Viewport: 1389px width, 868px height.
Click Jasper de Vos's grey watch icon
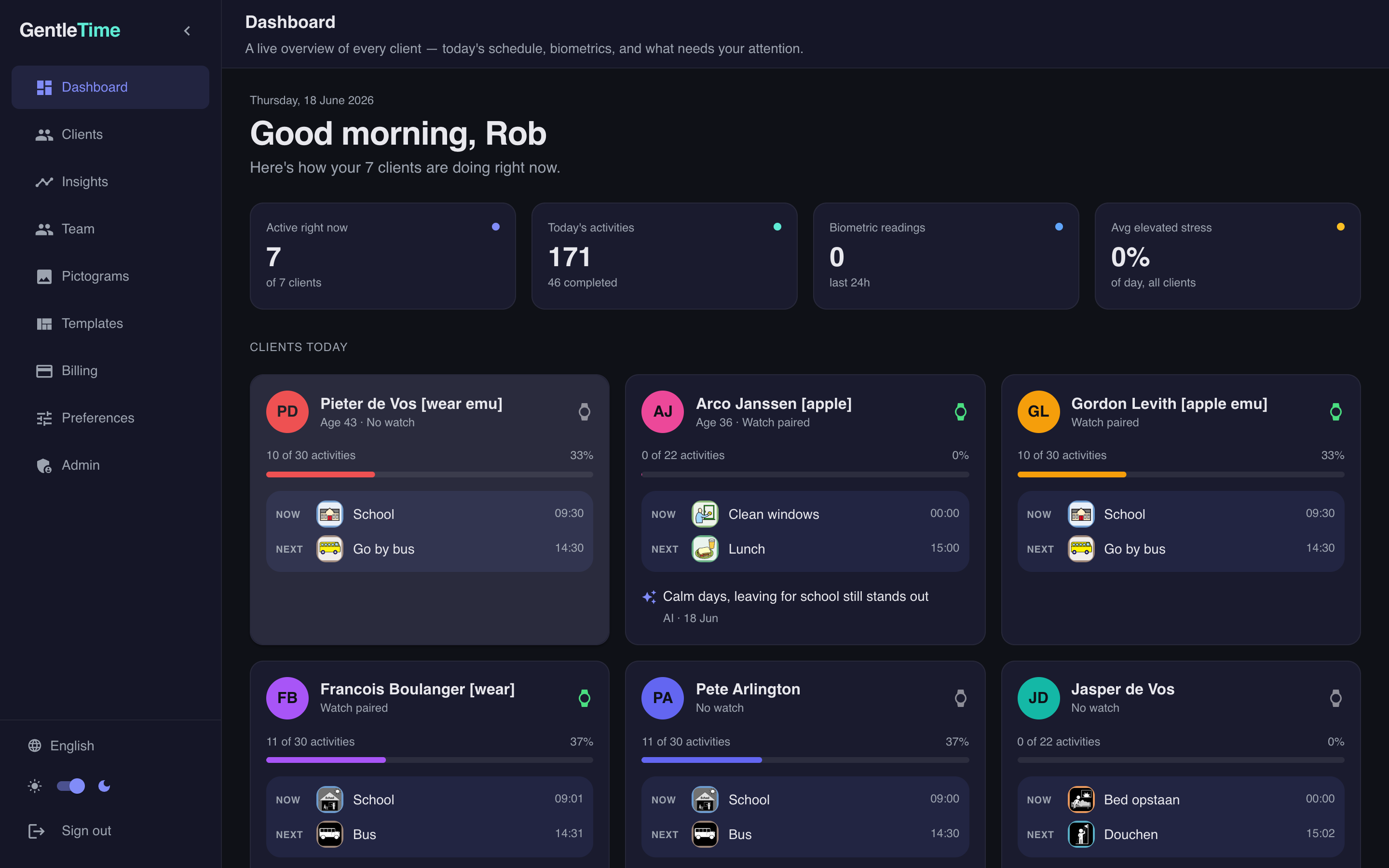coord(1335,698)
